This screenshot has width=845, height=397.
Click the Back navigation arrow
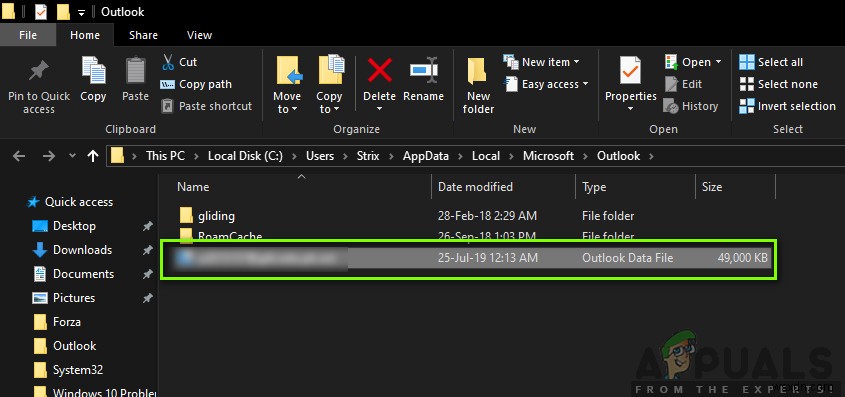[19, 156]
